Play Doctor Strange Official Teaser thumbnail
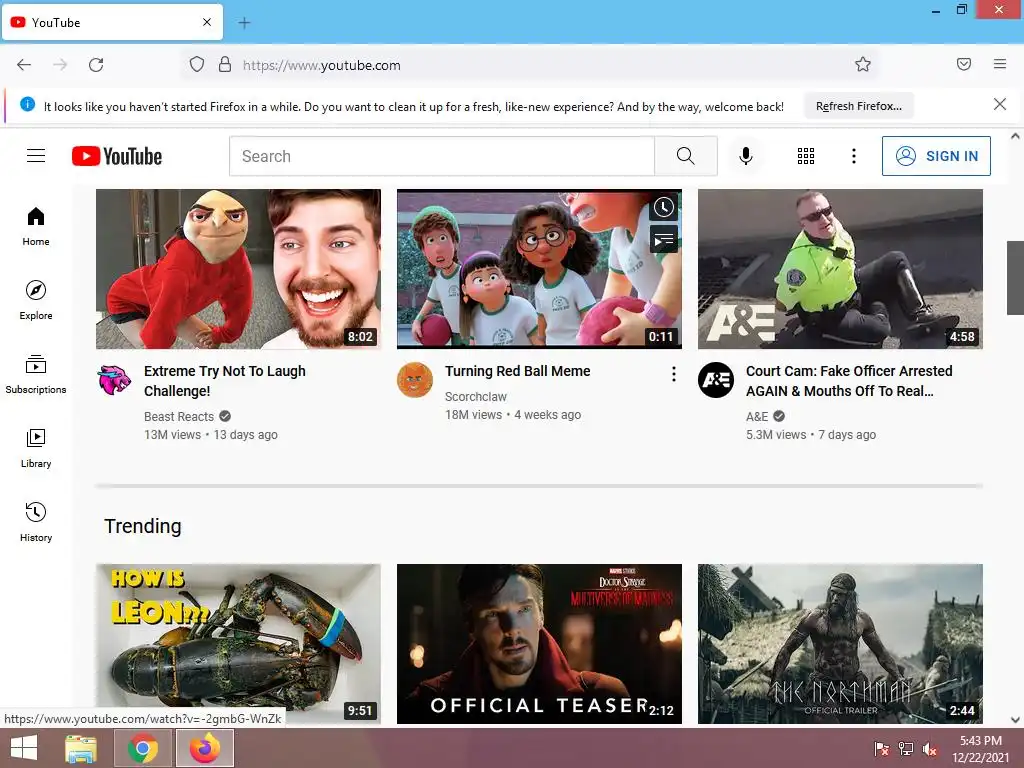Image resolution: width=1024 pixels, height=768 pixels. [x=539, y=644]
